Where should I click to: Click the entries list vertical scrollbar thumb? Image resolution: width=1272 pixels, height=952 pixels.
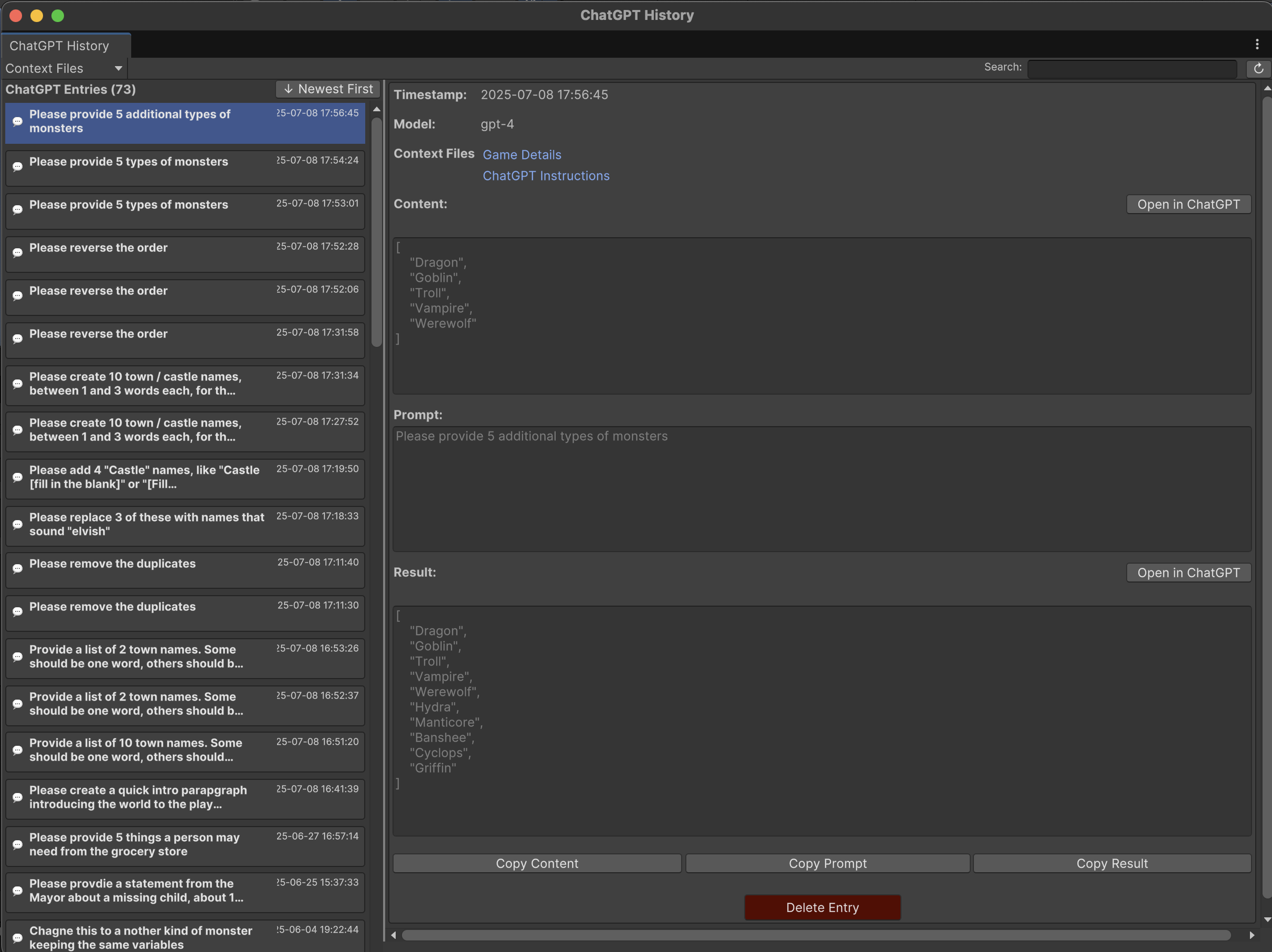377,230
